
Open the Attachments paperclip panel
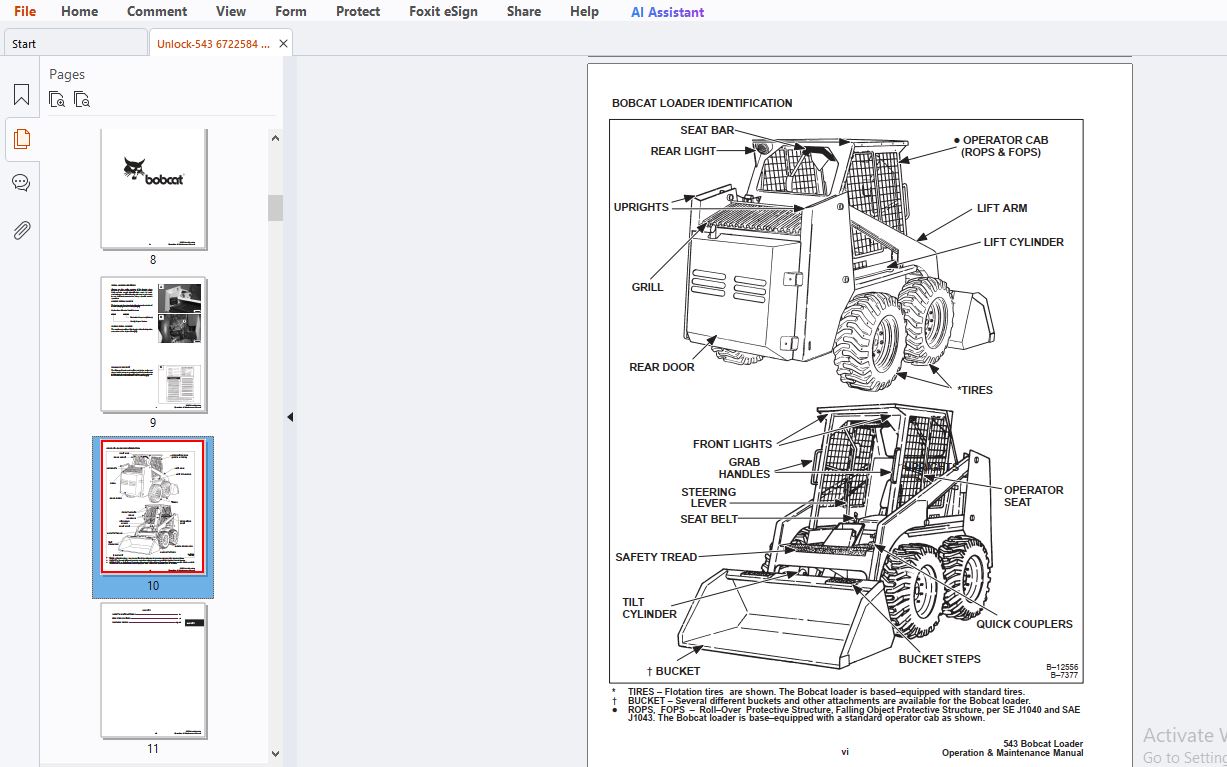click(x=21, y=230)
